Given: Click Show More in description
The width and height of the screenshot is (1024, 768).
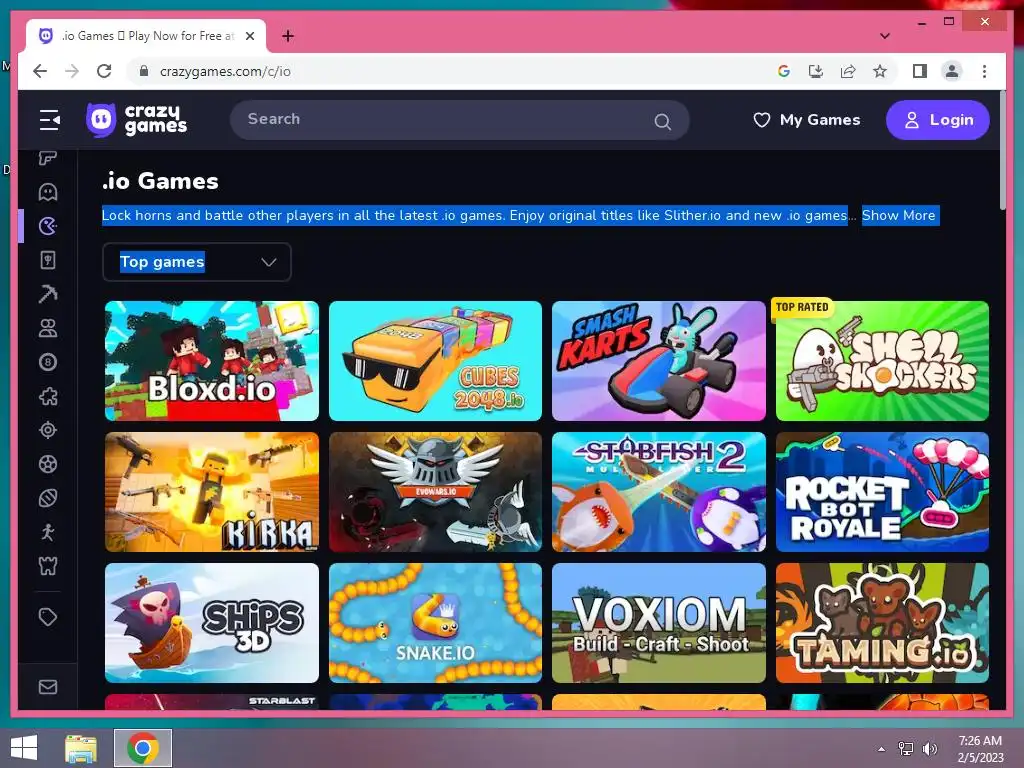Looking at the screenshot, I should (x=899, y=216).
